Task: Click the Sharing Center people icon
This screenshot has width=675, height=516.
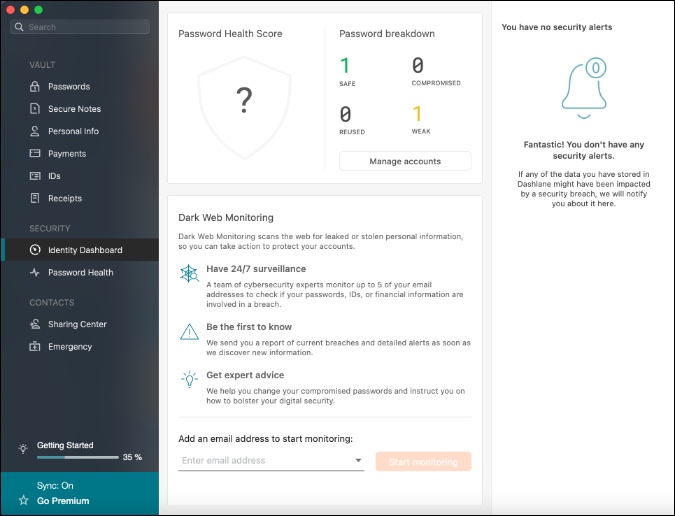Action: tap(35, 324)
